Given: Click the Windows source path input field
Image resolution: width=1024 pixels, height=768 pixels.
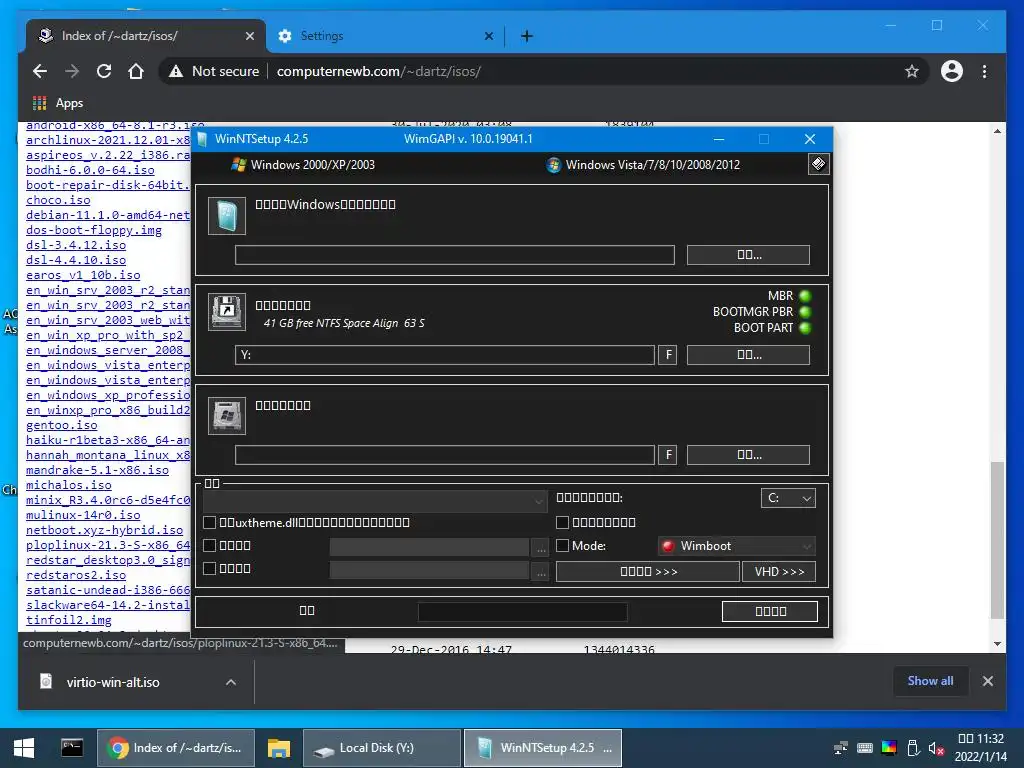Looking at the screenshot, I should point(455,255).
